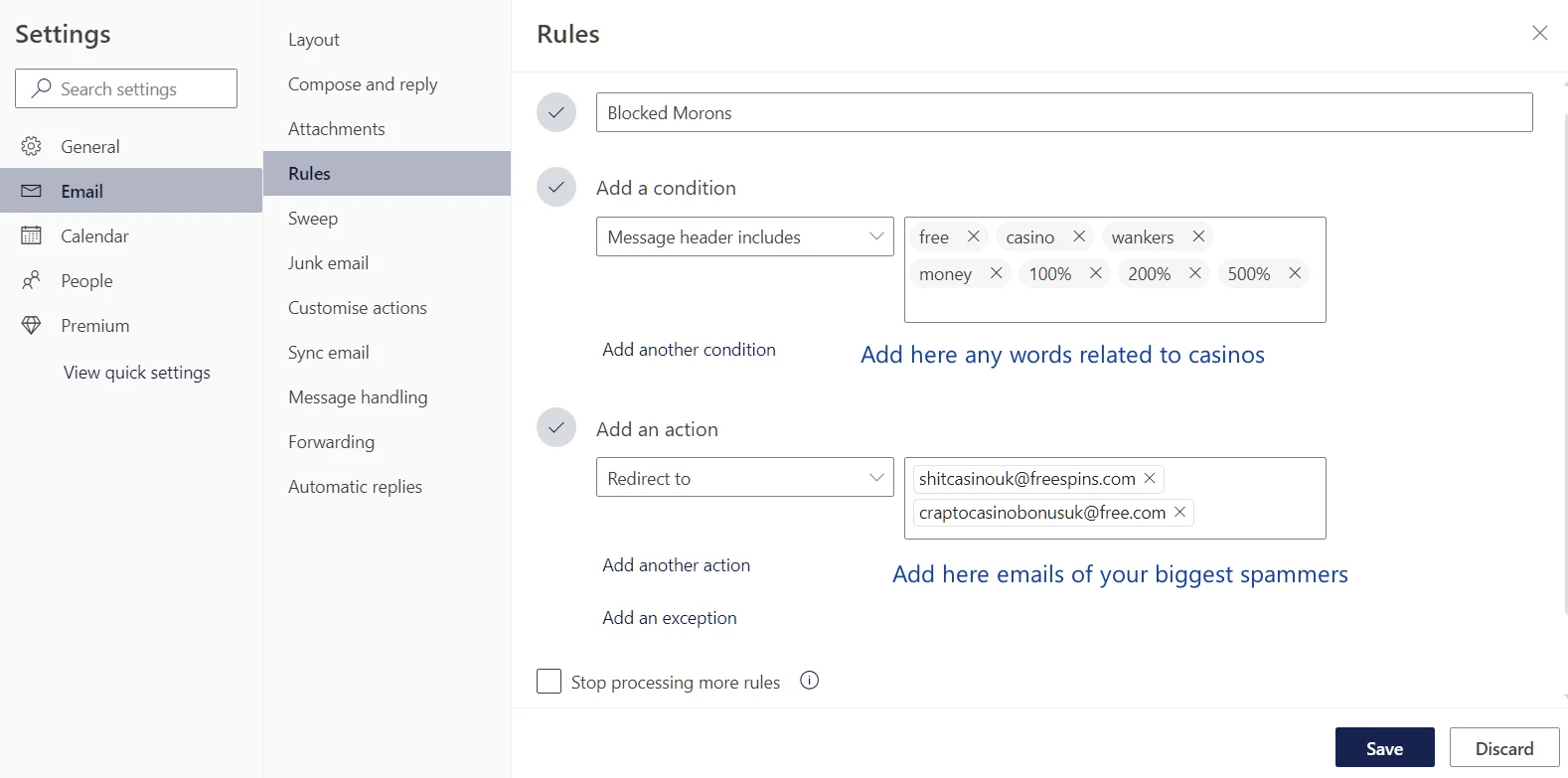Open Attachments settings
The image size is (1568, 778).
(388, 129)
